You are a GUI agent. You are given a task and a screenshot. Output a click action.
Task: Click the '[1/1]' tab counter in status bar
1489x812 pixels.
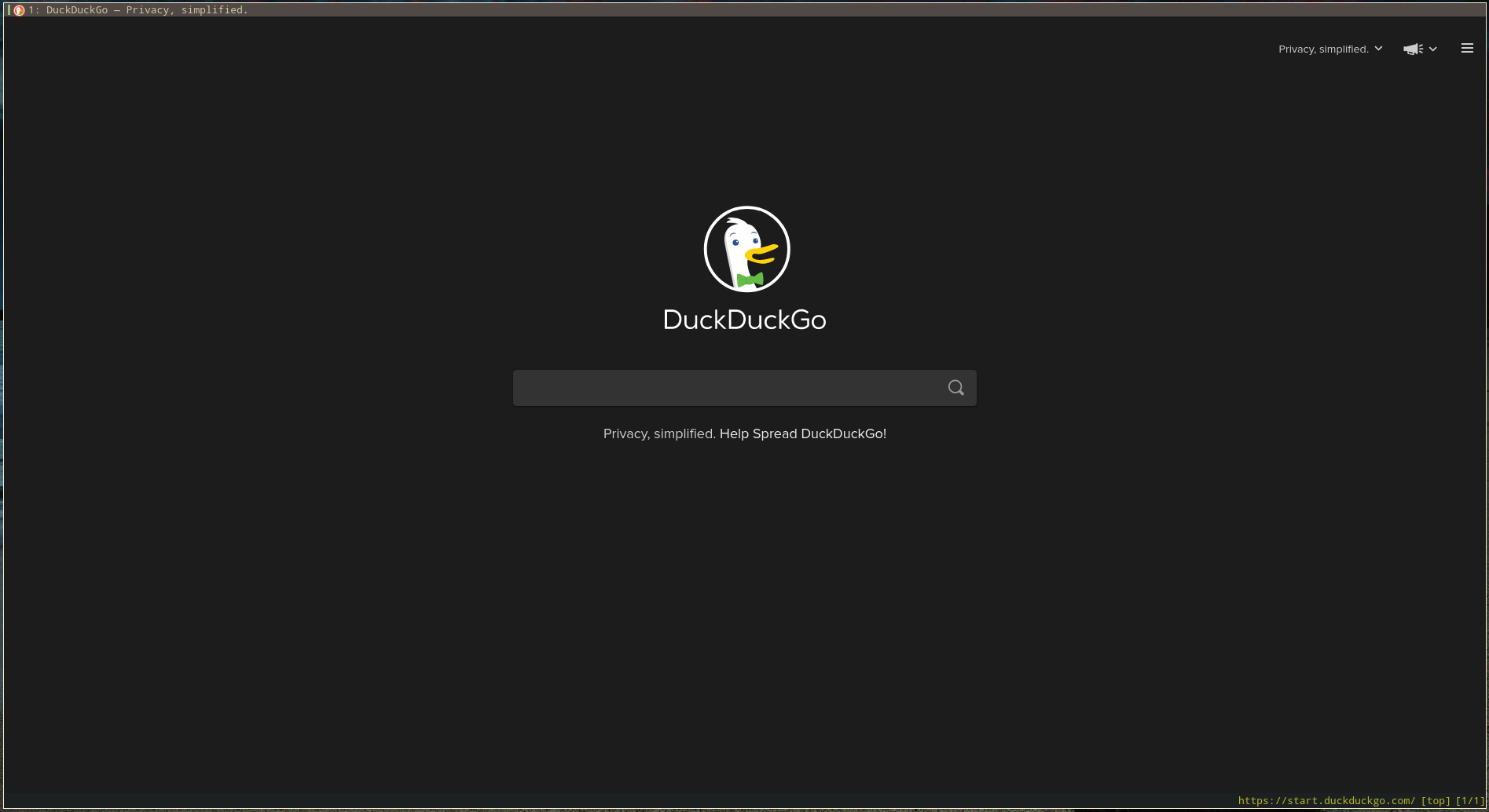tap(1470, 801)
